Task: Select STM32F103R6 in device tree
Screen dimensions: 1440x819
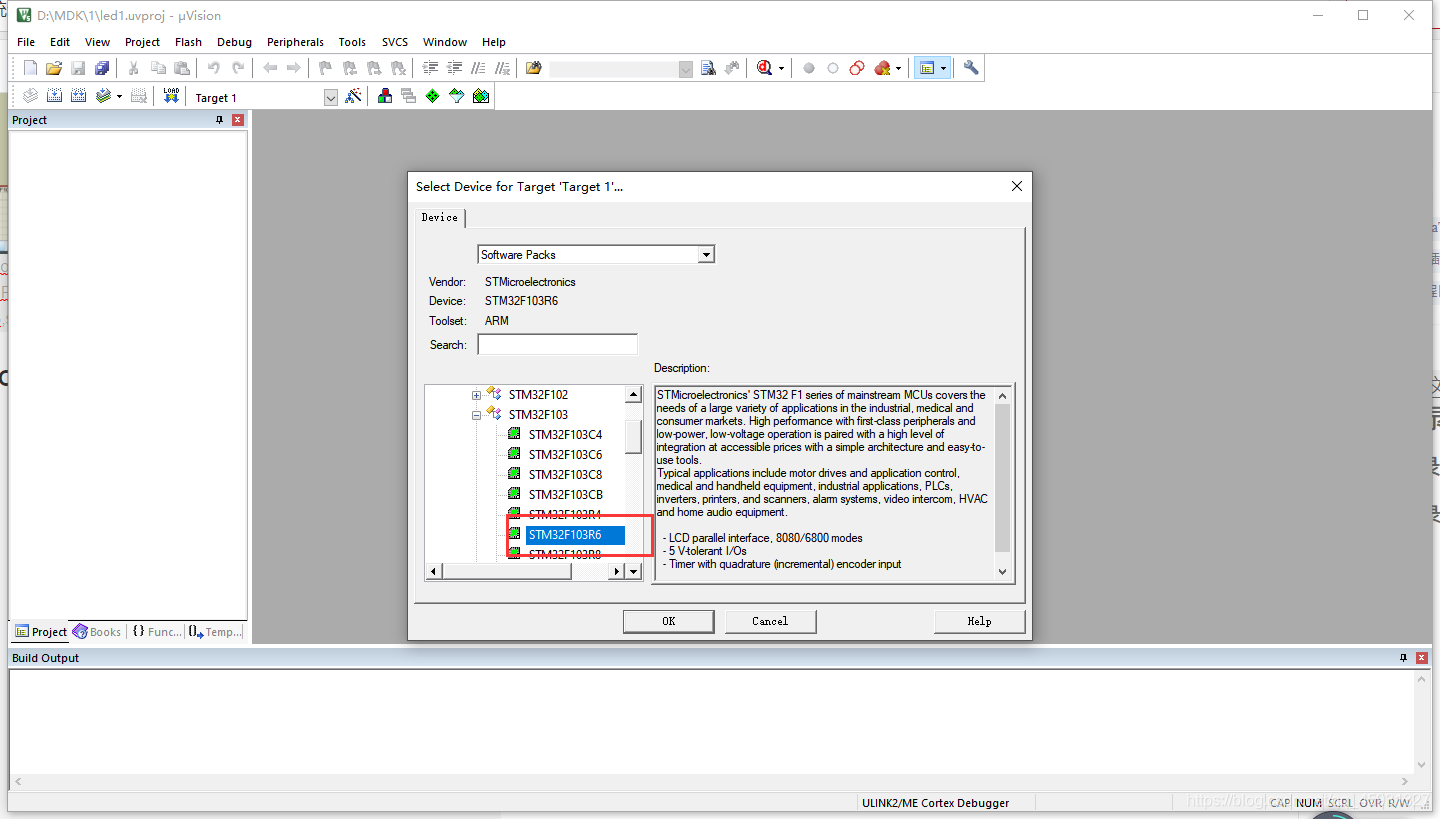Action: point(575,535)
